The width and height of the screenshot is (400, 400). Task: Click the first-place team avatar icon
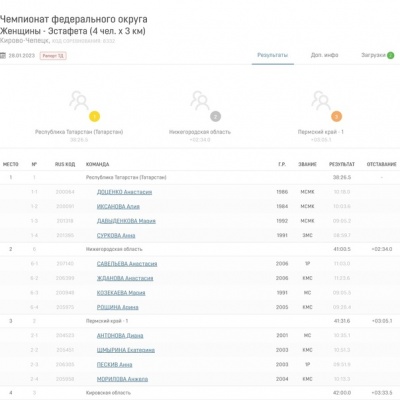[79, 100]
